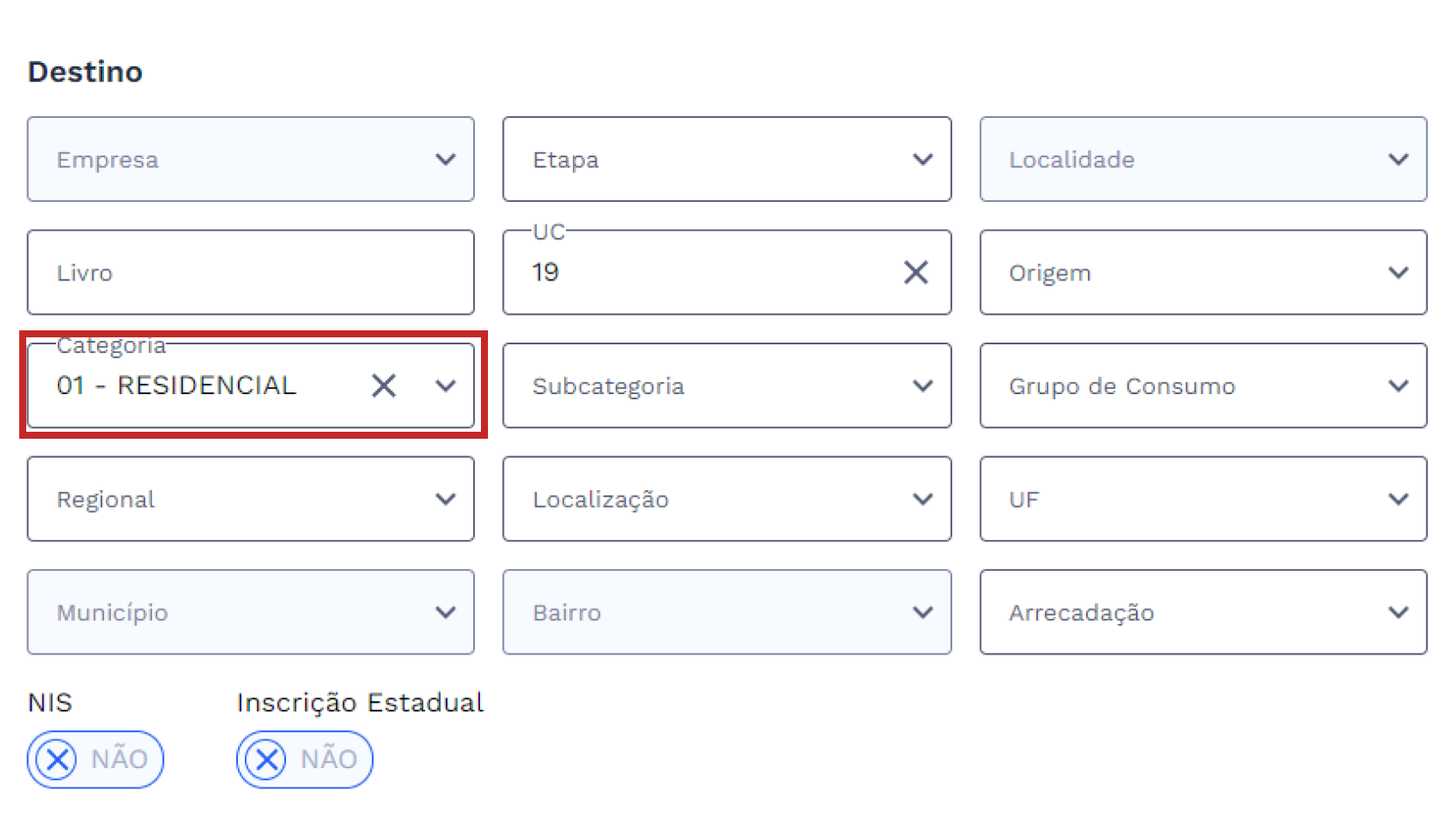Image resolution: width=1456 pixels, height=839 pixels.
Task: Click the X icon in Inscrição Estadual toggle
Action: tap(265, 759)
